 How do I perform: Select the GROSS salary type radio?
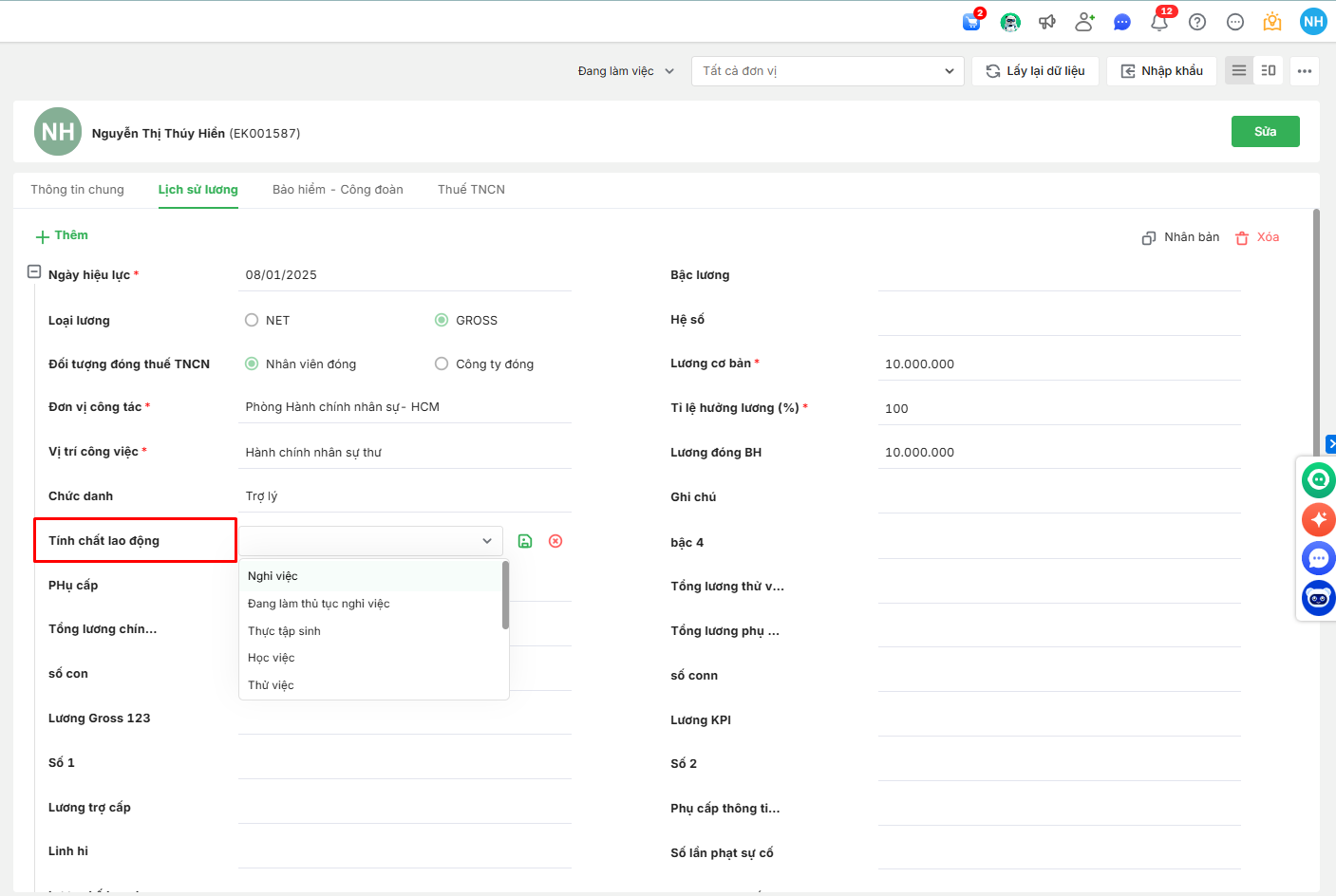[442, 321]
